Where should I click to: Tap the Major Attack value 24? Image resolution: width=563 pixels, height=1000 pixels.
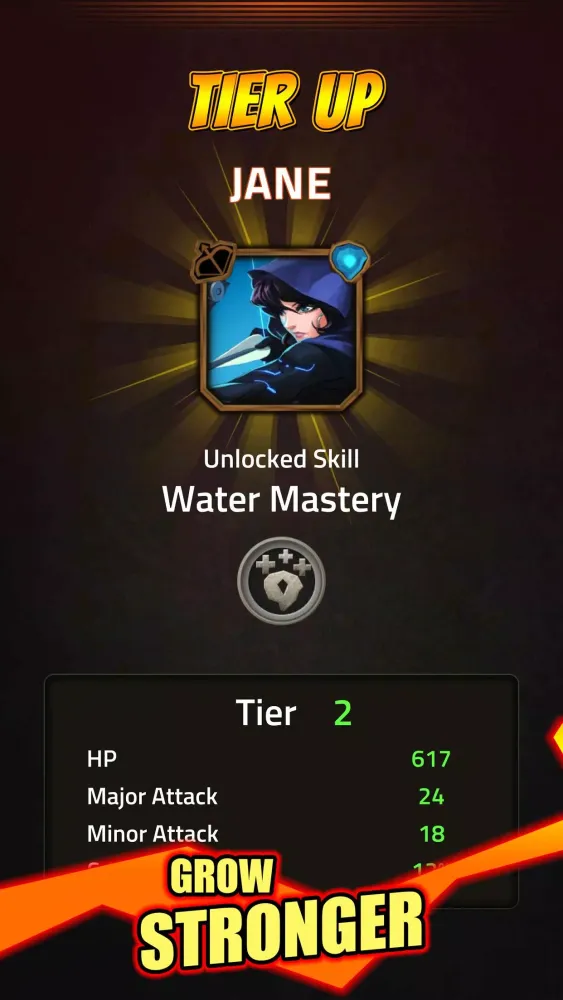tap(432, 796)
